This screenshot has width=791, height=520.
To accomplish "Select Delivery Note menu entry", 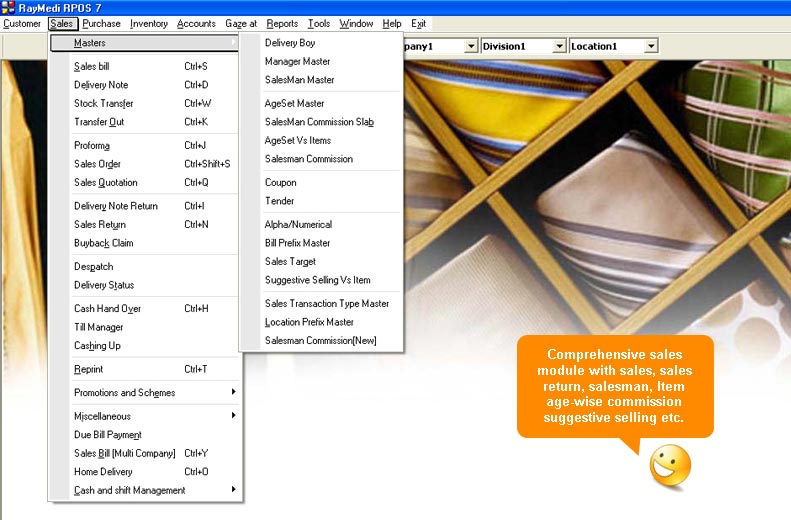I will coord(145,85).
